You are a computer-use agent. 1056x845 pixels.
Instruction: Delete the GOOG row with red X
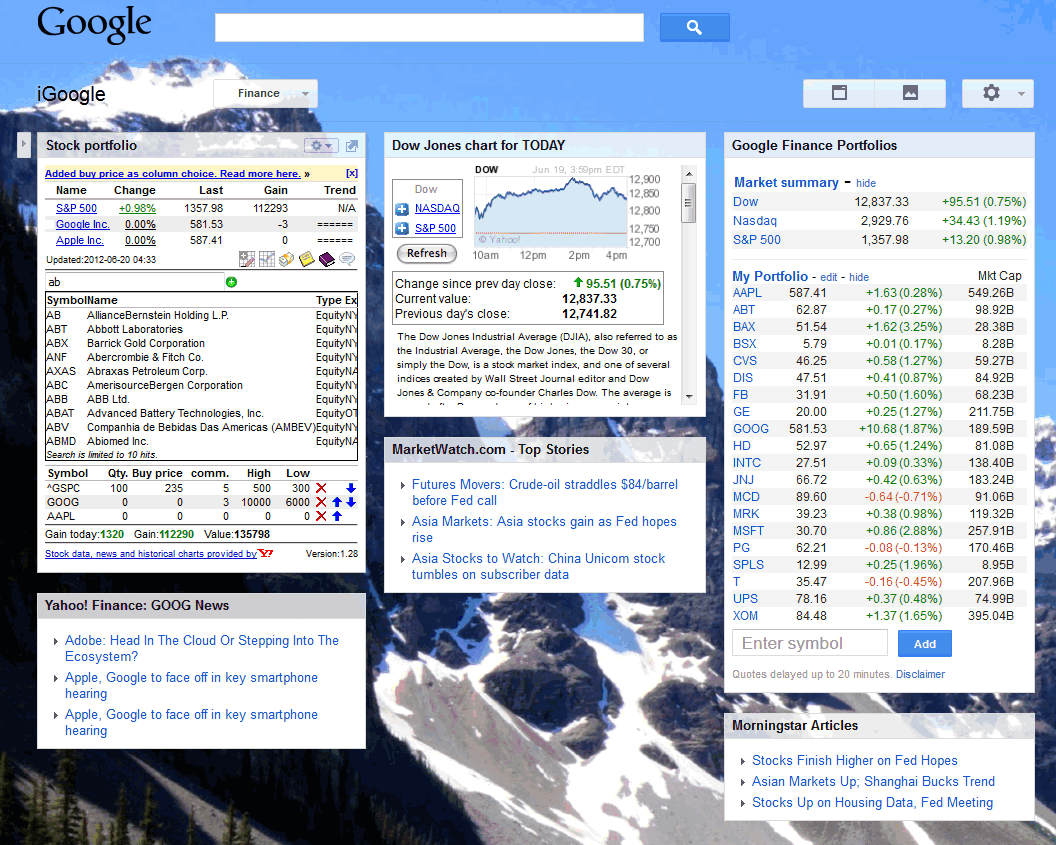click(321, 502)
